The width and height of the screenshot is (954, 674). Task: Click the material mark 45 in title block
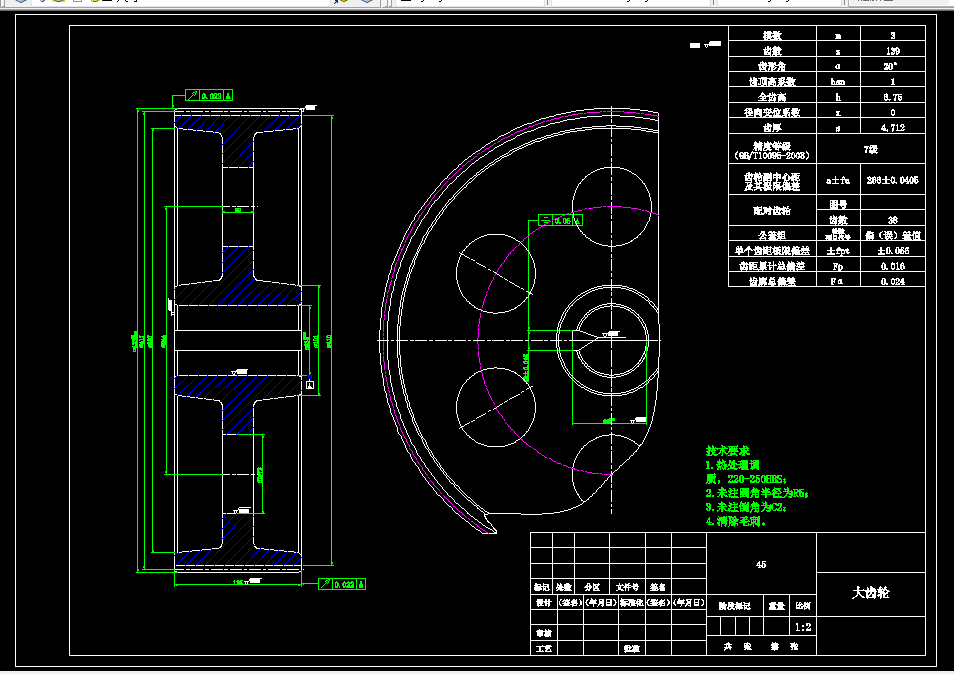[761, 565]
